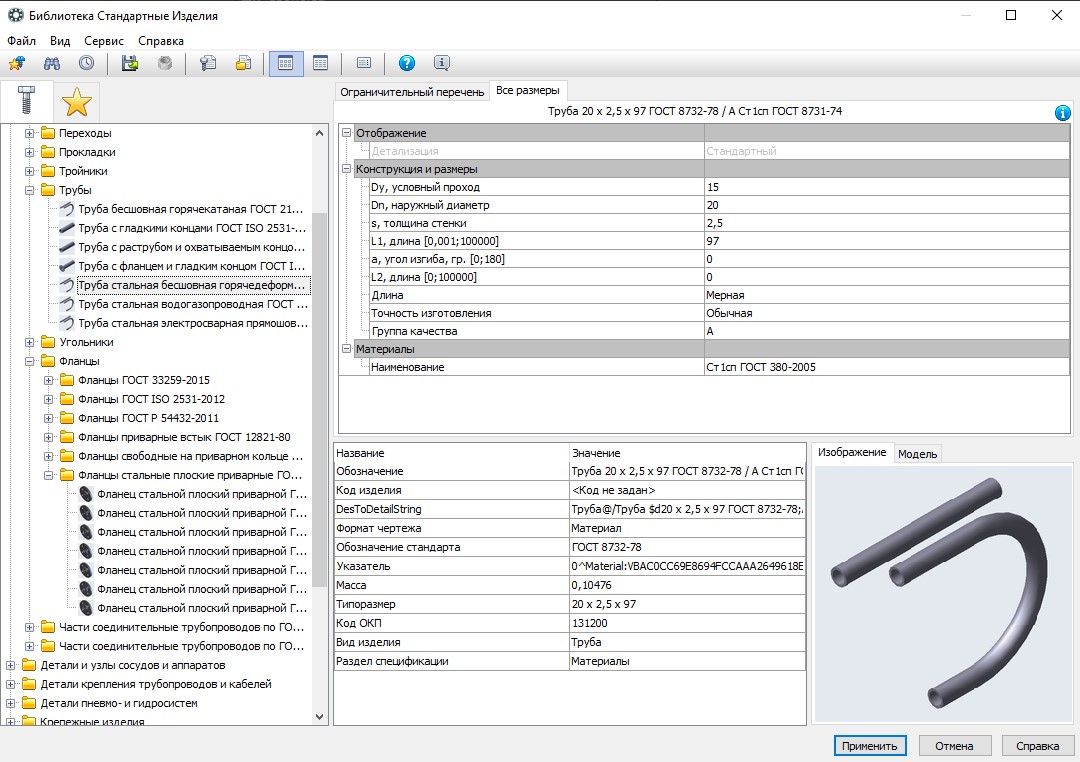1080x762 pixels.
Task: Toggle the highlighted table view toolbar button
Action: 286,63
